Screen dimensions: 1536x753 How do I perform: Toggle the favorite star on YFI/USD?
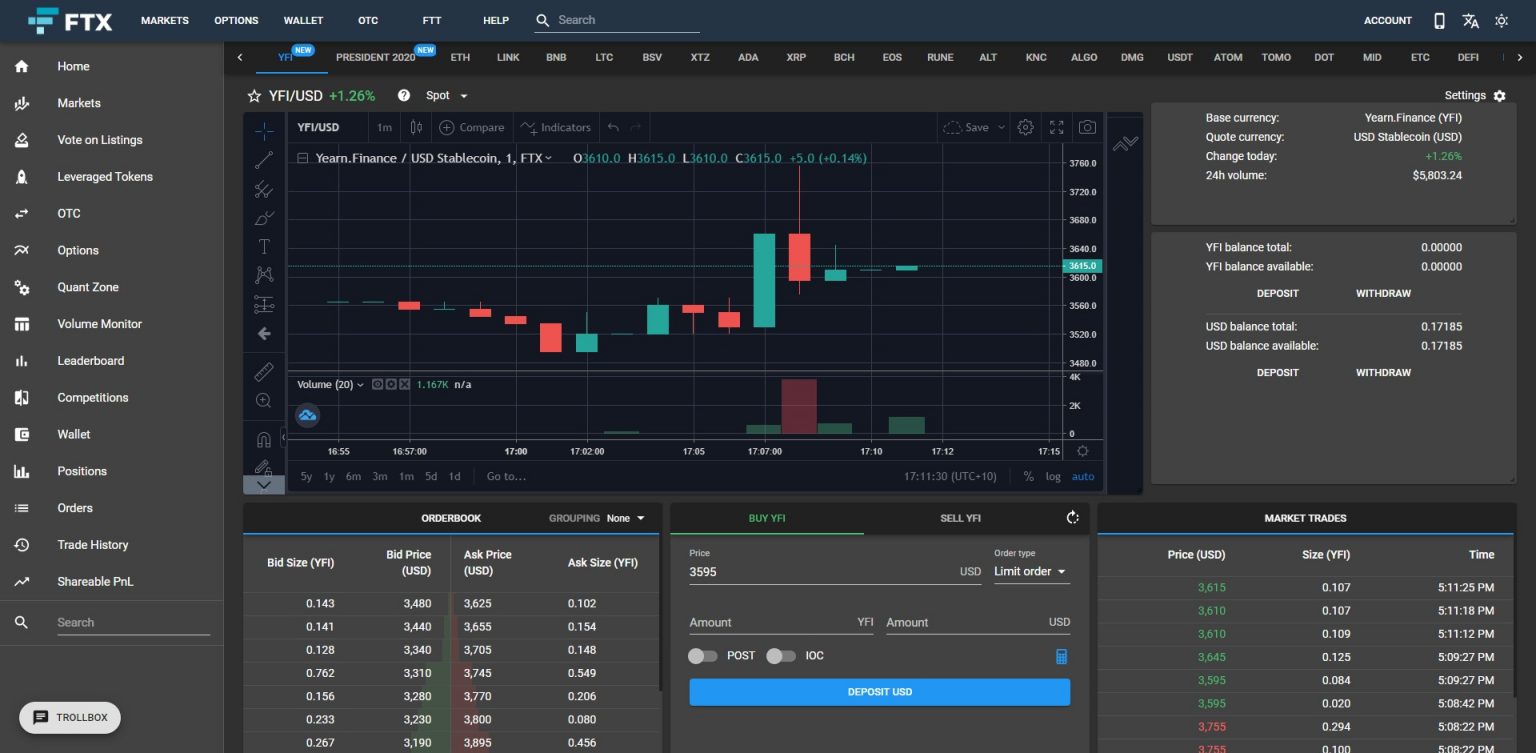click(x=253, y=95)
